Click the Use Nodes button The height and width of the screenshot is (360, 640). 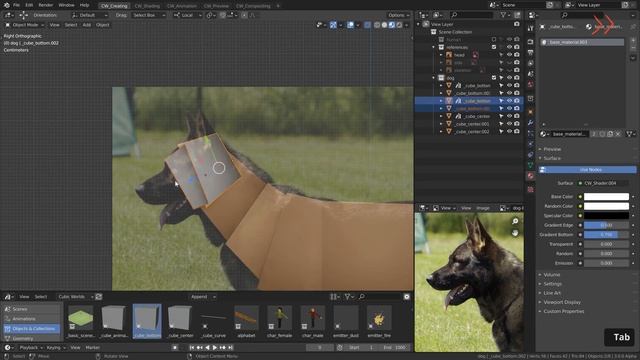click(x=588, y=169)
